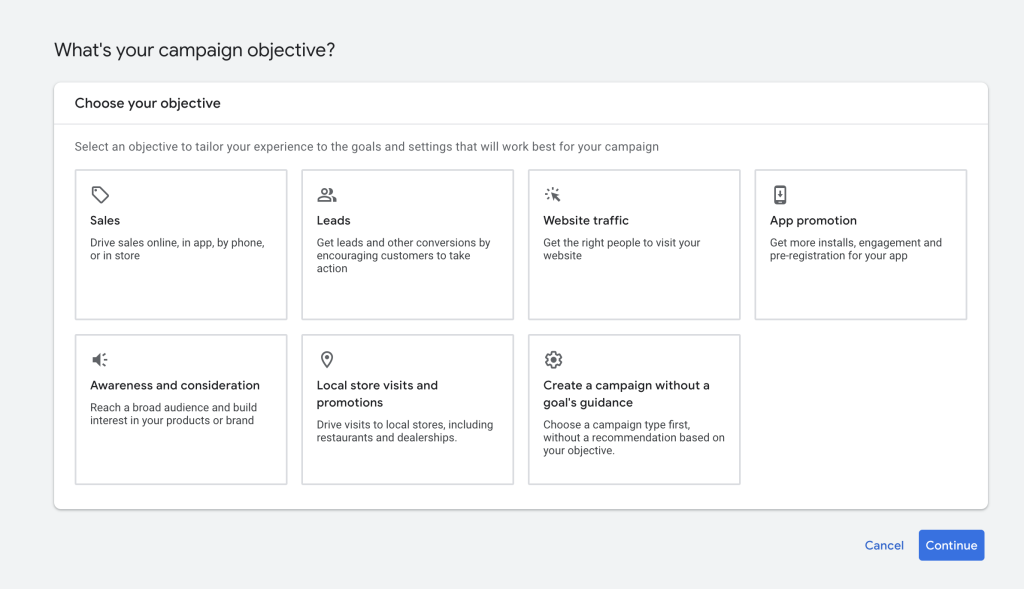Click the Awareness megaphone icon

coord(99,360)
